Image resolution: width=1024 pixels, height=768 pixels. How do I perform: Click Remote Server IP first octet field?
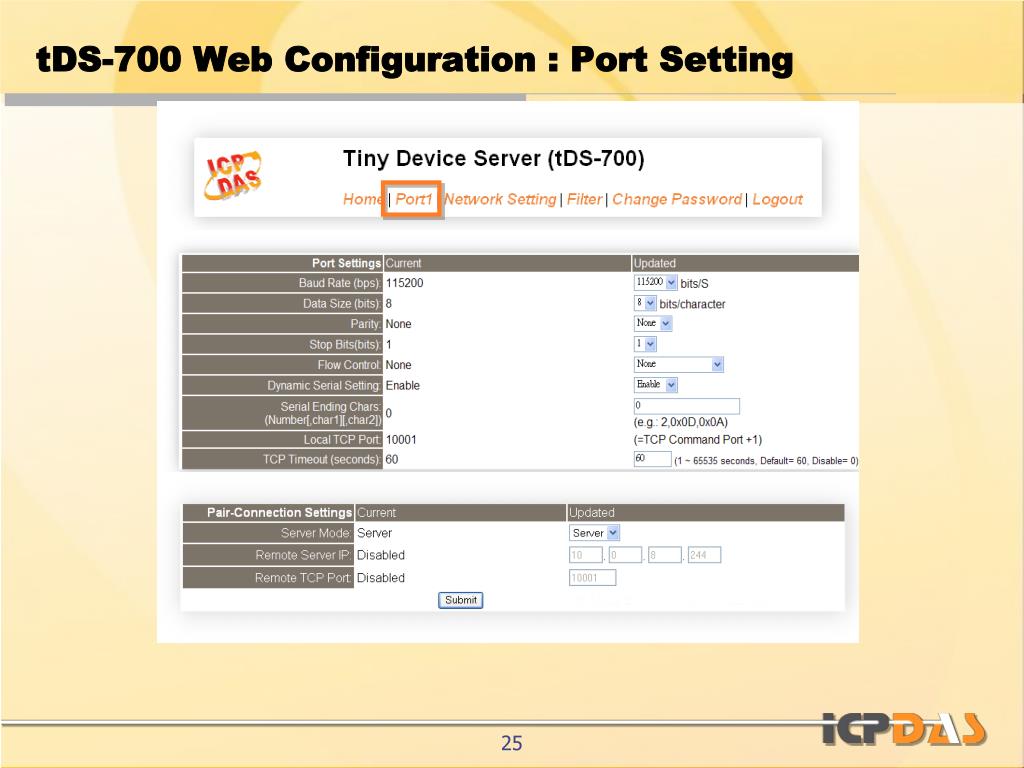click(x=586, y=555)
